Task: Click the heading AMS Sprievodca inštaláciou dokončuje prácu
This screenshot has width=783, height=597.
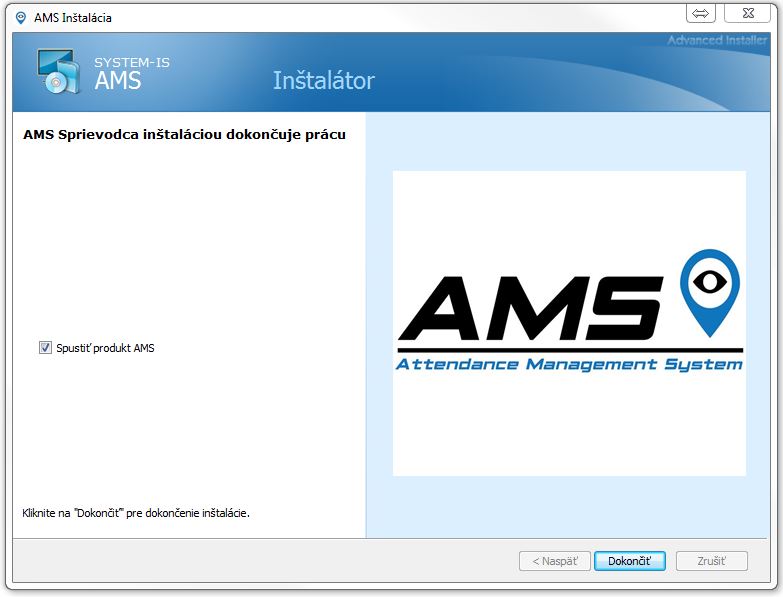Action: click(x=184, y=134)
